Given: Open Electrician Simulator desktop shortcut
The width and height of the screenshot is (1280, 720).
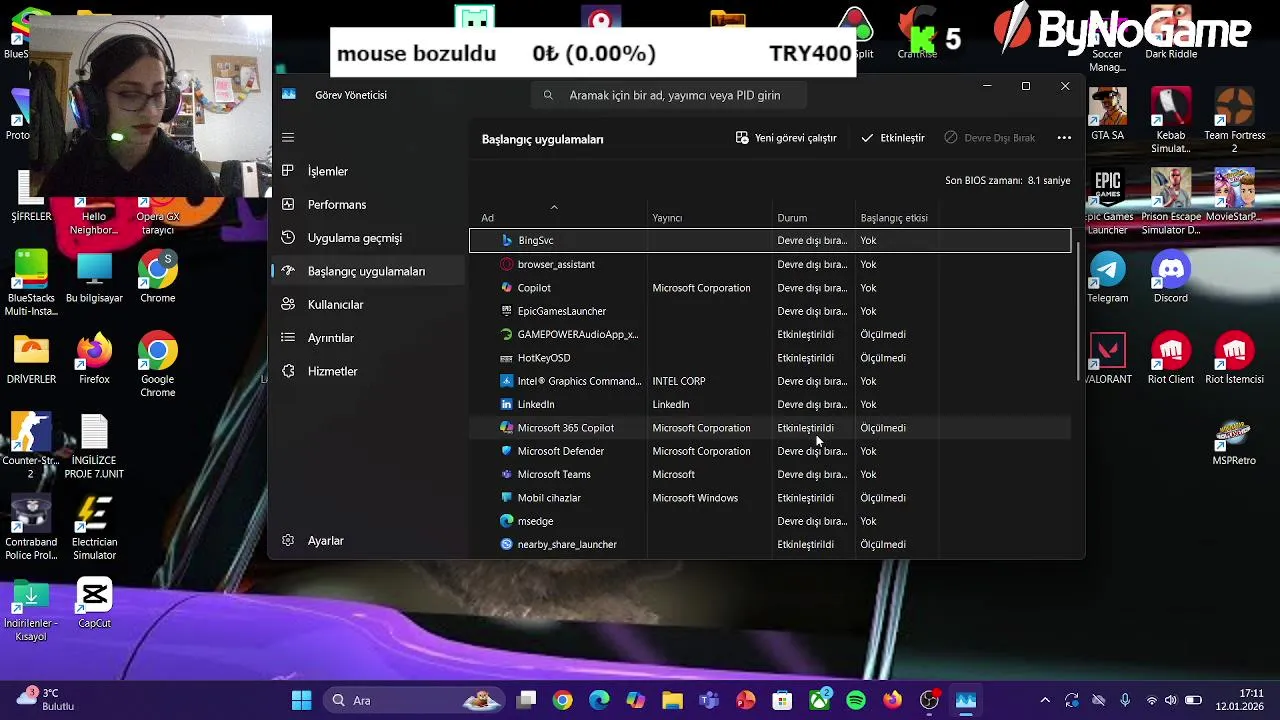Looking at the screenshot, I should pos(94,529).
